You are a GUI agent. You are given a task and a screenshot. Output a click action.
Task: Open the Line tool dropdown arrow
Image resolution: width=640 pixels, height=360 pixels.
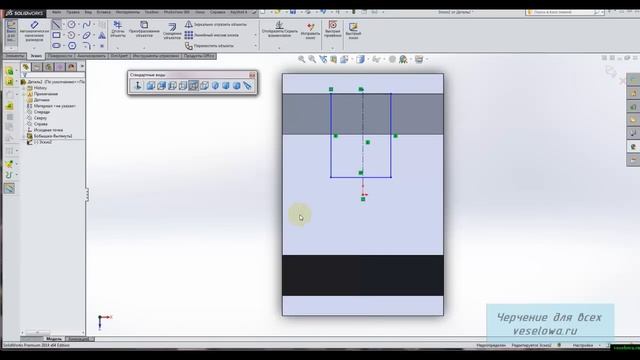coord(64,24)
